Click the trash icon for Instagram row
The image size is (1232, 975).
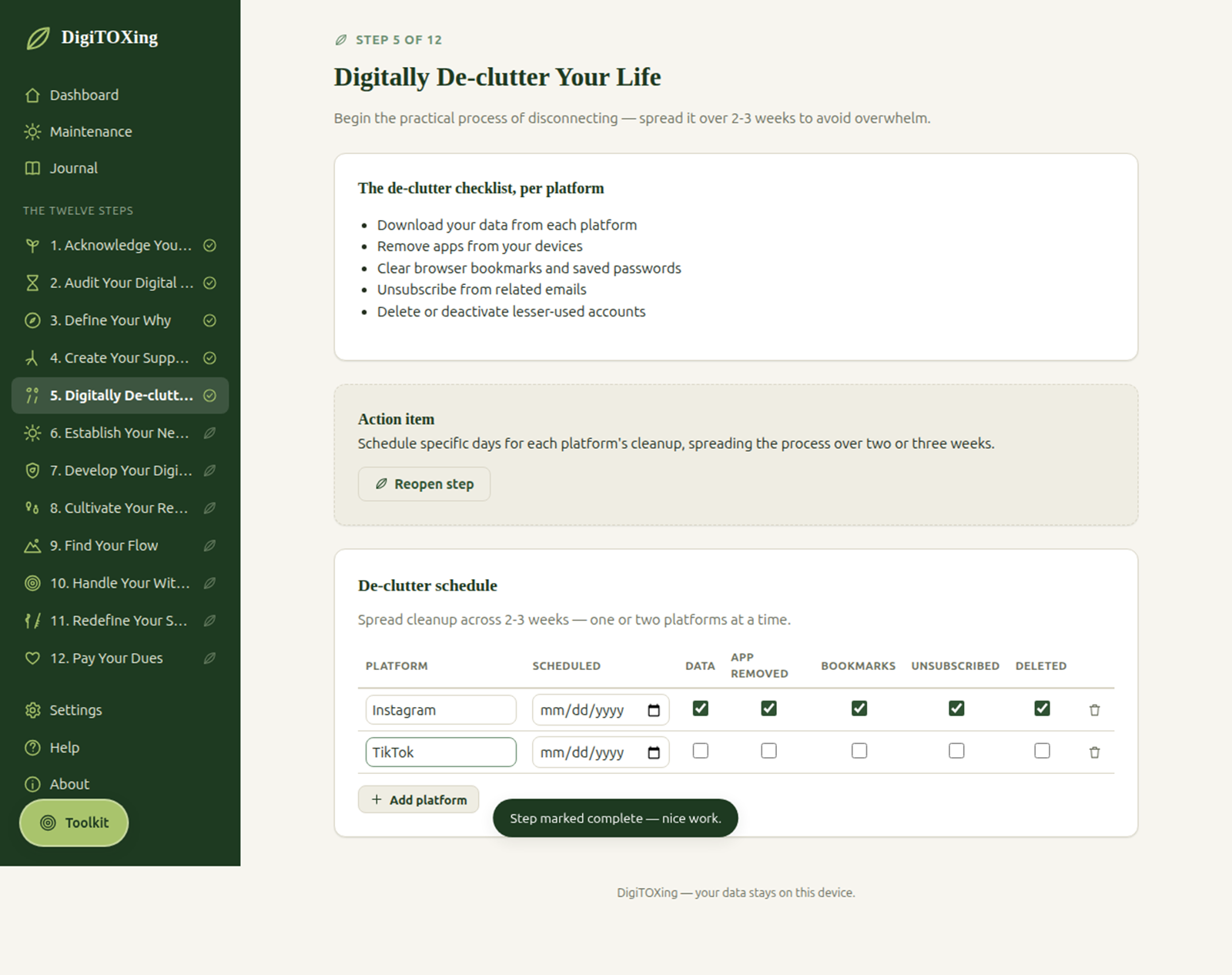click(x=1094, y=710)
